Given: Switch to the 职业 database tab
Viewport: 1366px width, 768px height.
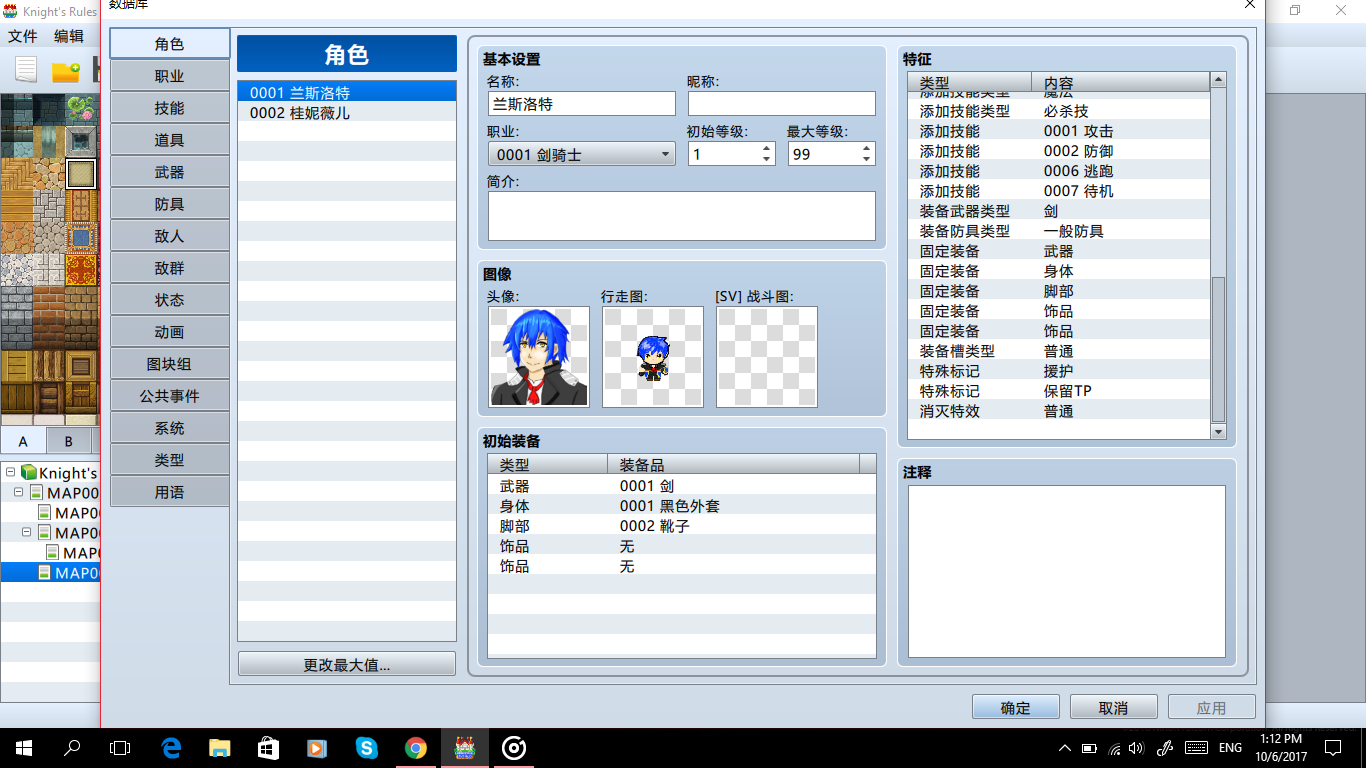Looking at the screenshot, I should [170, 76].
